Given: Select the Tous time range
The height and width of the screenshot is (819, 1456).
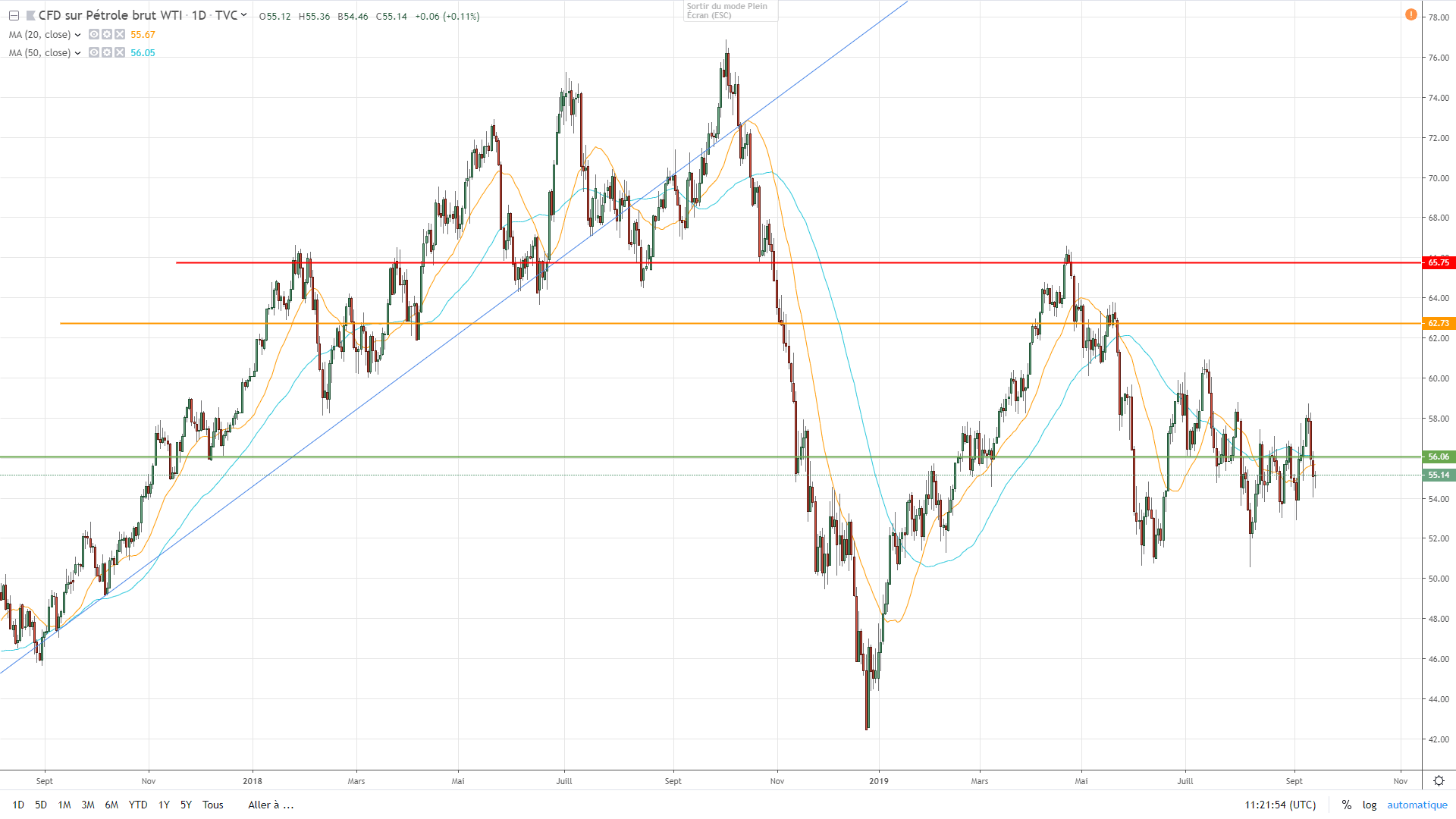Looking at the screenshot, I should click(x=213, y=805).
